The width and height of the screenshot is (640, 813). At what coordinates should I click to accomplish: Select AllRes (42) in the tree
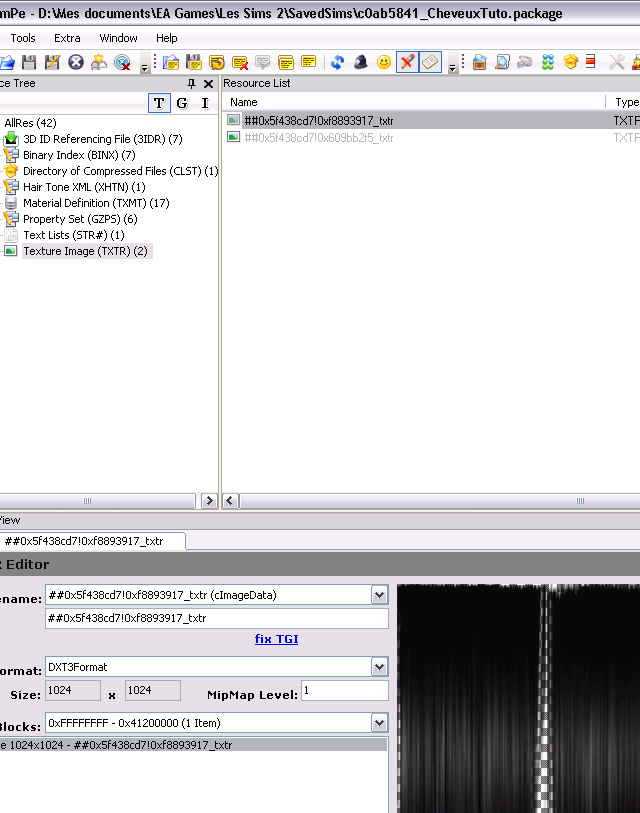30,123
